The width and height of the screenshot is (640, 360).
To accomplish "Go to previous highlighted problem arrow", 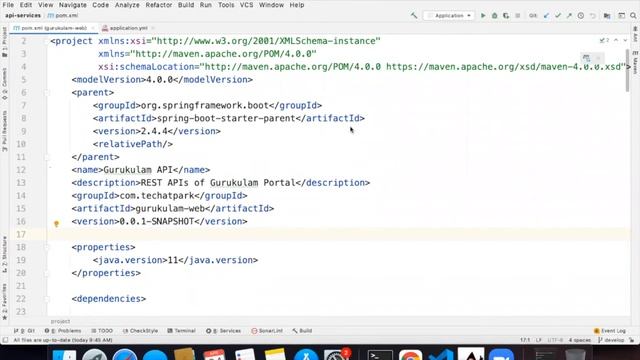I will (x=616, y=40).
